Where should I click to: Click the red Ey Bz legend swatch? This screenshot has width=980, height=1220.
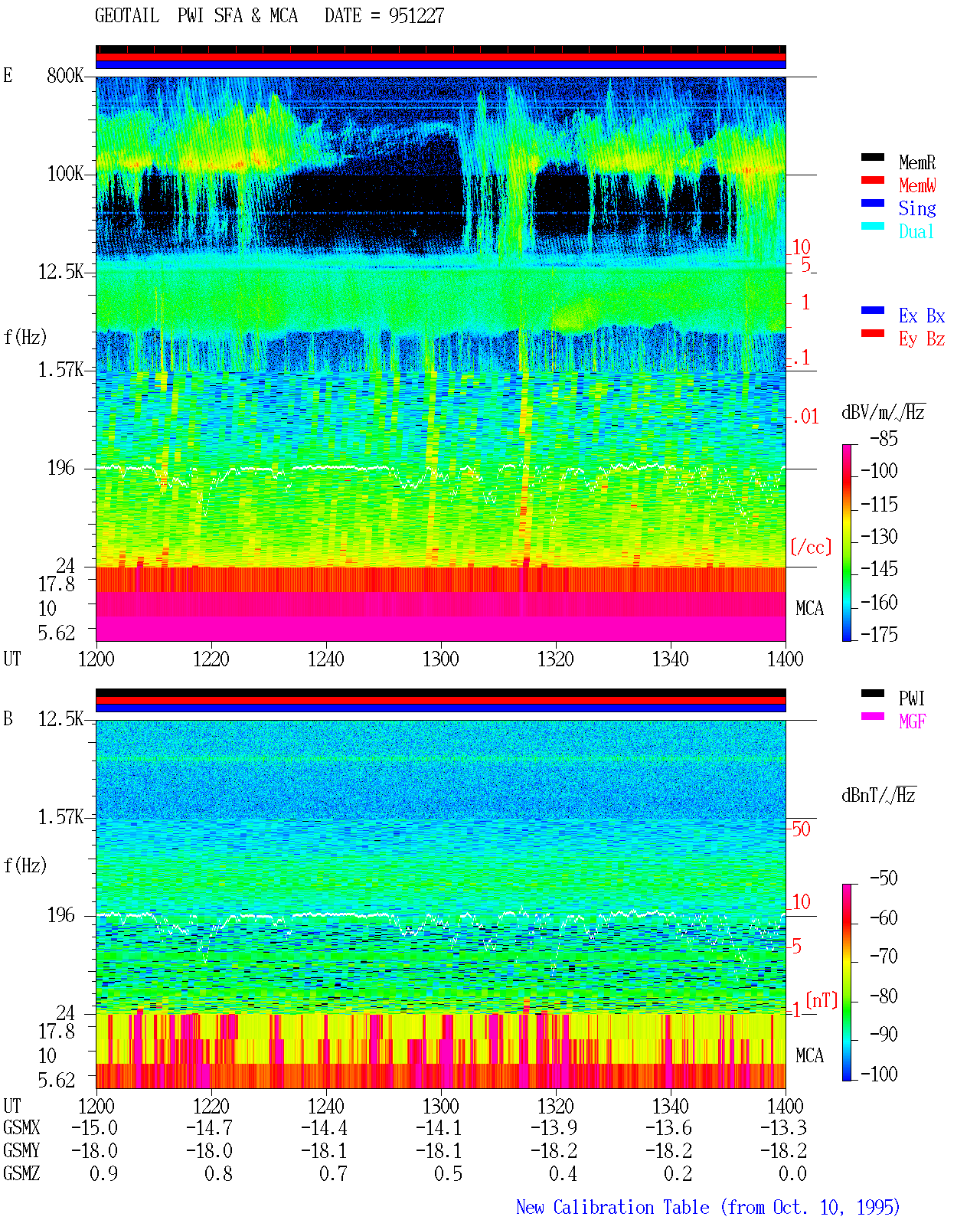coord(873,333)
